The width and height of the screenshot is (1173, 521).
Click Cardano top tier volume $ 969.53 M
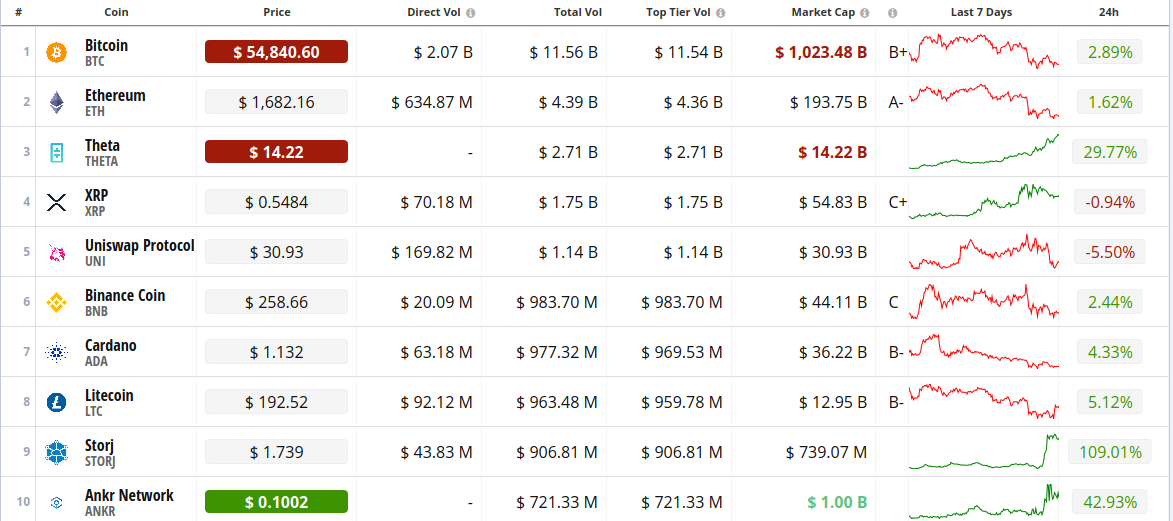pos(682,353)
